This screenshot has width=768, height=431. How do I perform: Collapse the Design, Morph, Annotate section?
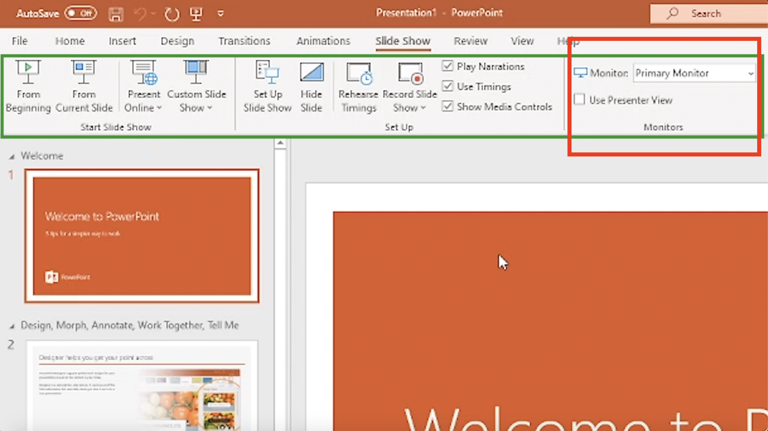pos(11,326)
